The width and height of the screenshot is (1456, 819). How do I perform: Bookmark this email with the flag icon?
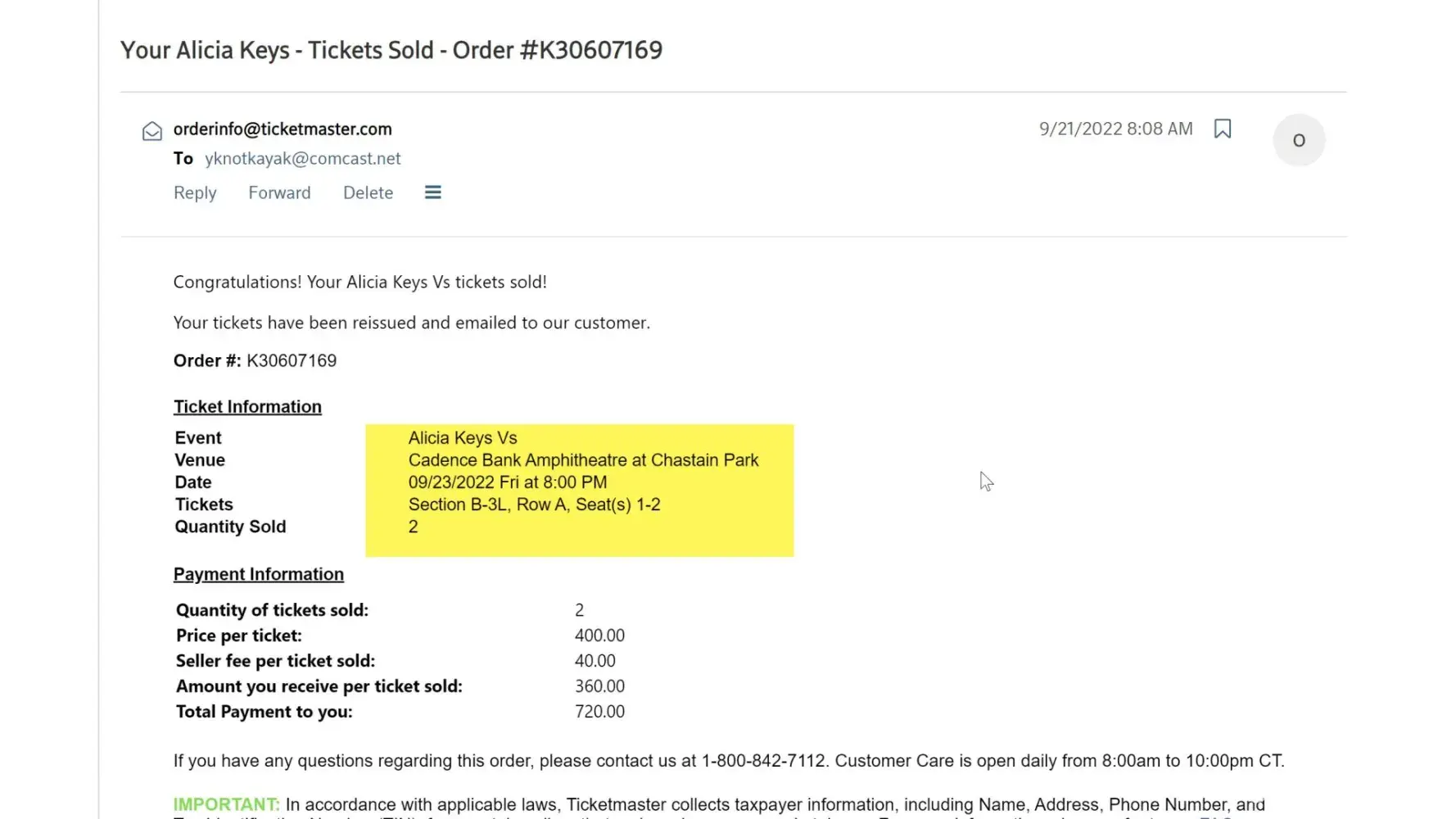(x=1222, y=129)
